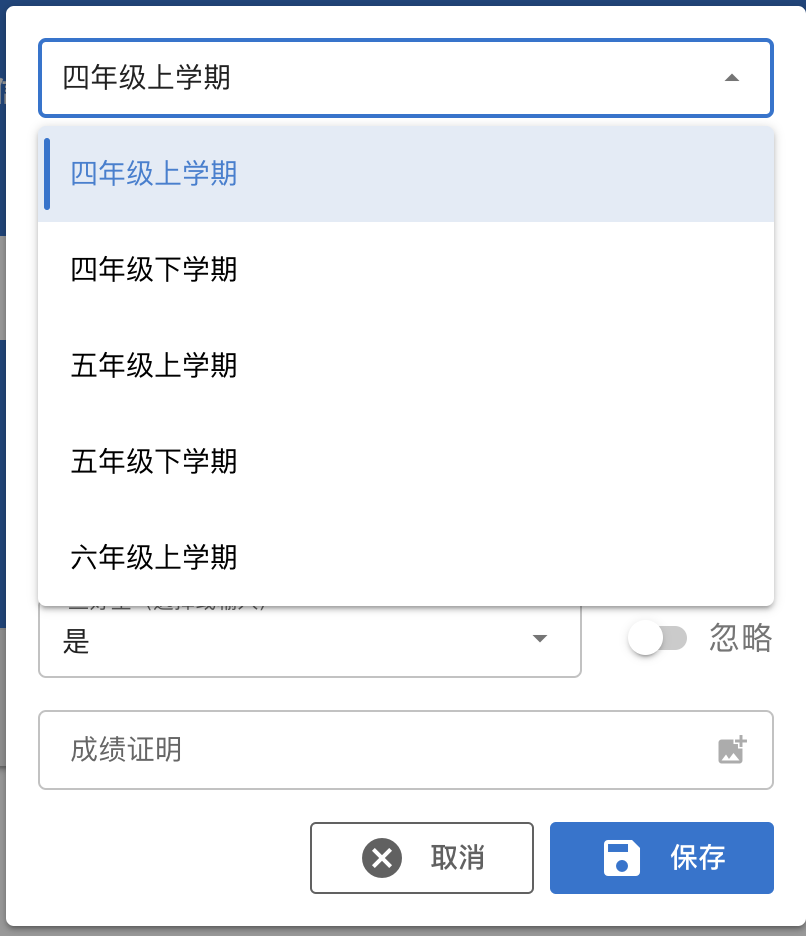806x936 pixels.
Task: Choose 四年级下学期 from the list
Action: point(406,269)
